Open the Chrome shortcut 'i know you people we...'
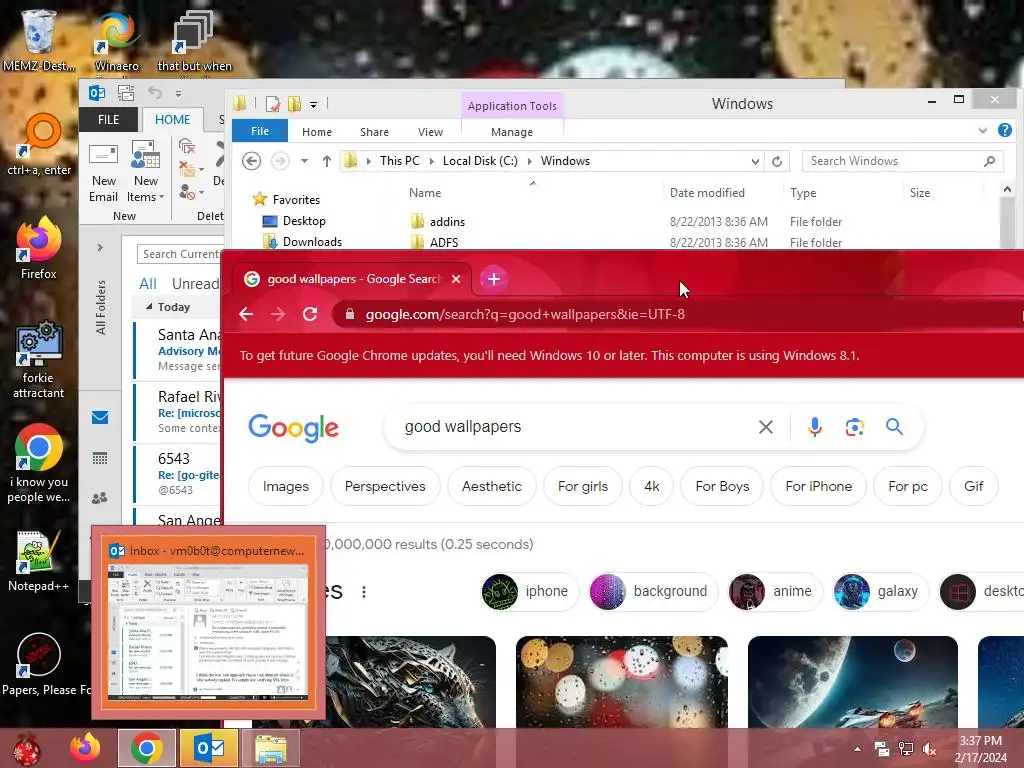 (x=39, y=464)
